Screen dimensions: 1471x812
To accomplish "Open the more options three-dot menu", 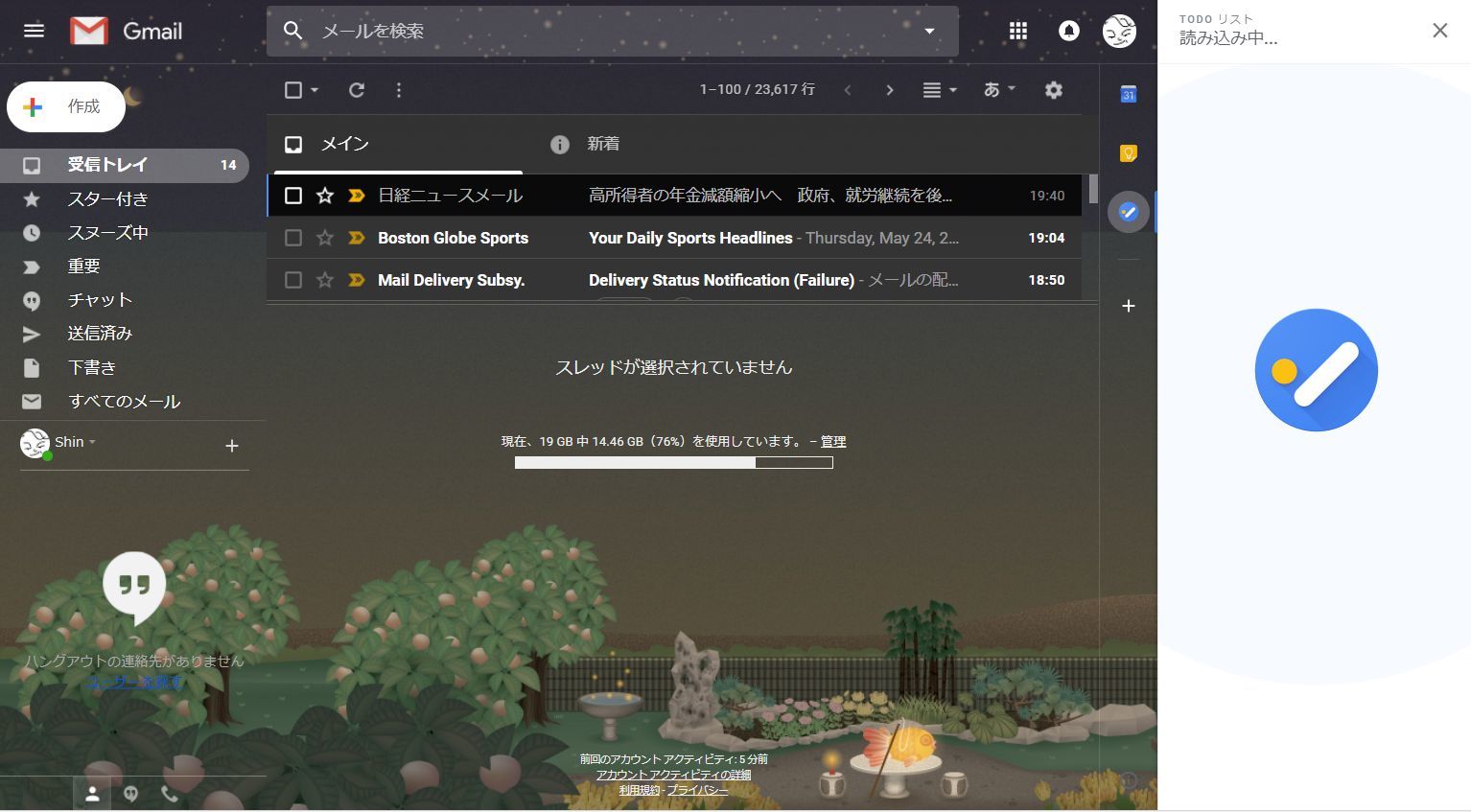I will point(399,90).
